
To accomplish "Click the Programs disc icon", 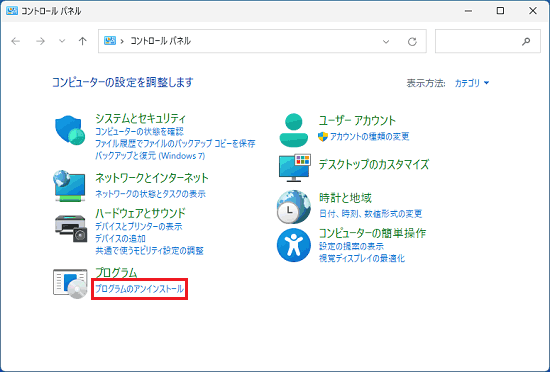I will (x=70, y=284).
